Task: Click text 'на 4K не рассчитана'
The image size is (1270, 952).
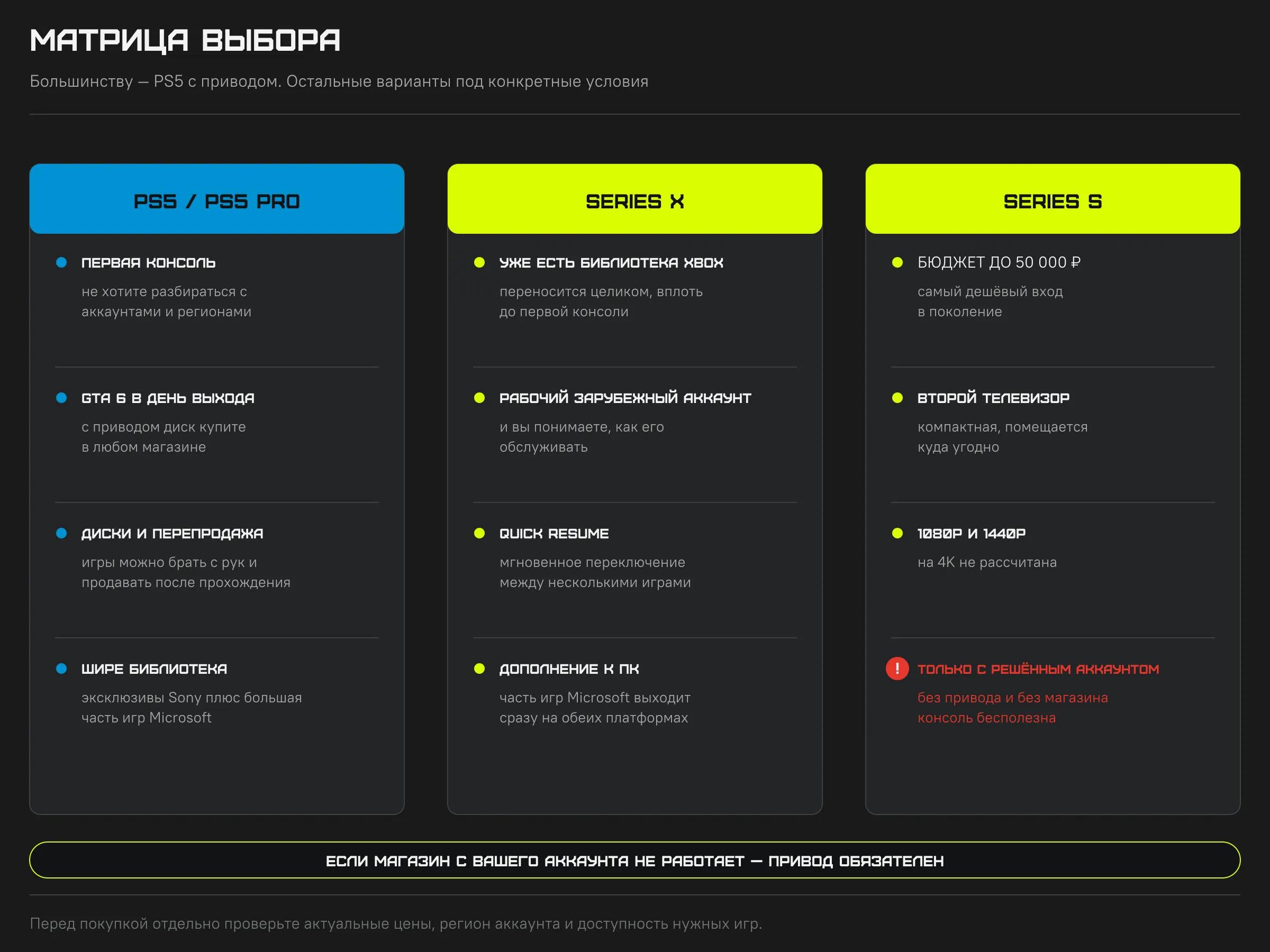Action: point(987,562)
